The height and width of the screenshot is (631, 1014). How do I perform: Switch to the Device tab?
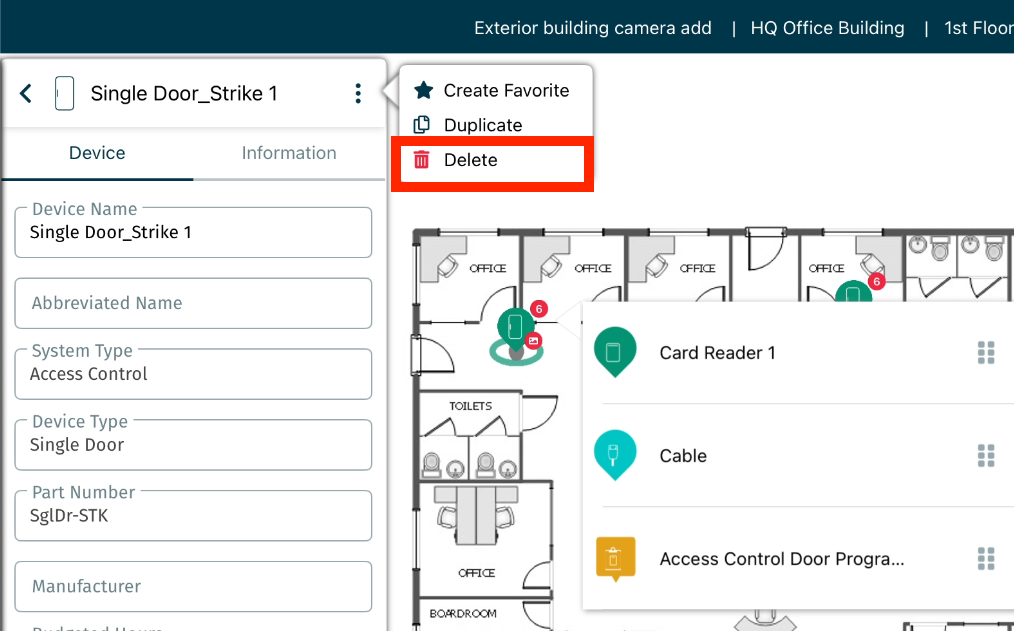97,153
